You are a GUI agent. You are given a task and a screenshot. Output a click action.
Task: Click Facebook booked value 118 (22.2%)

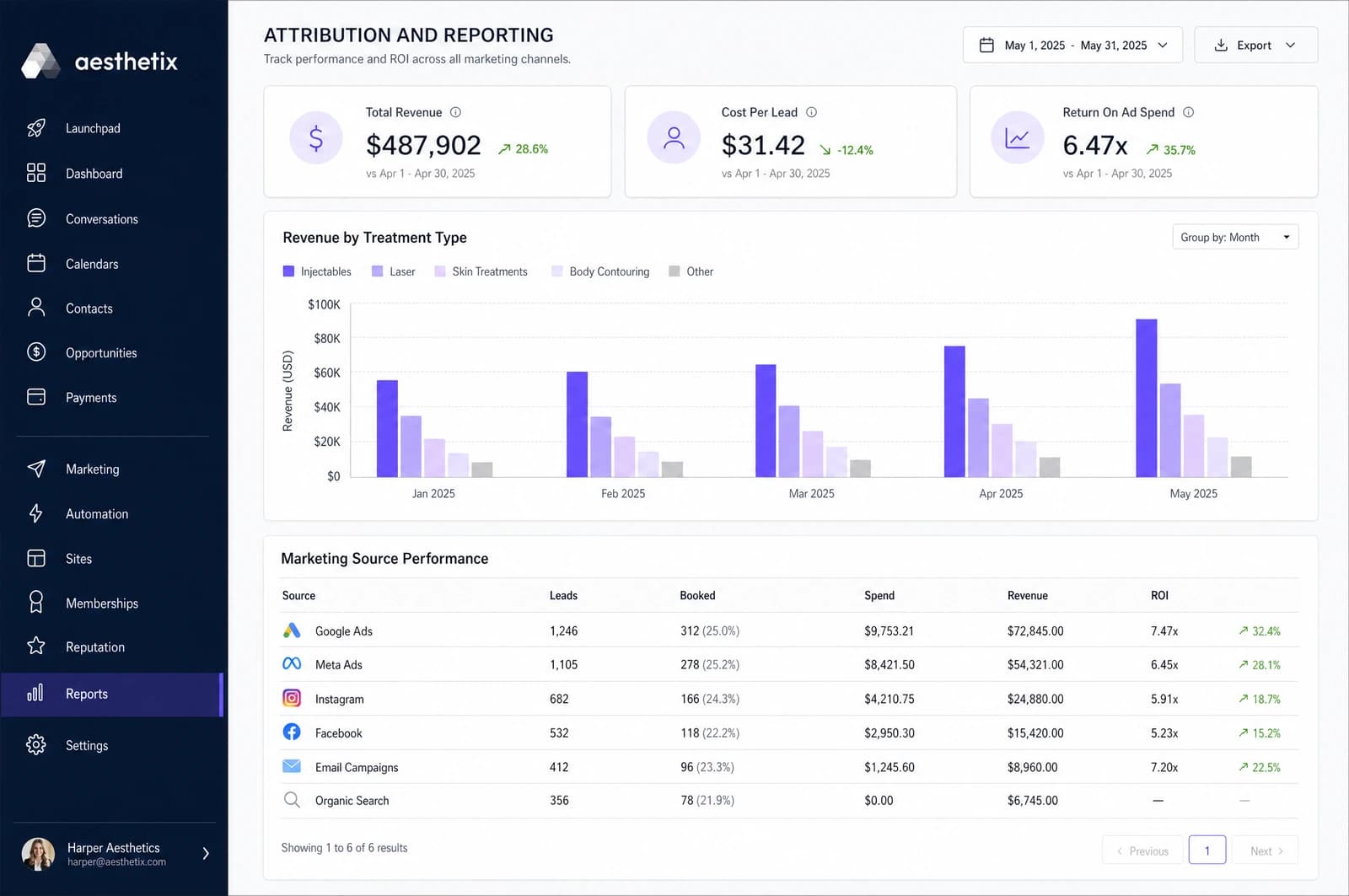pyautogui.click(x=710, y=732)
